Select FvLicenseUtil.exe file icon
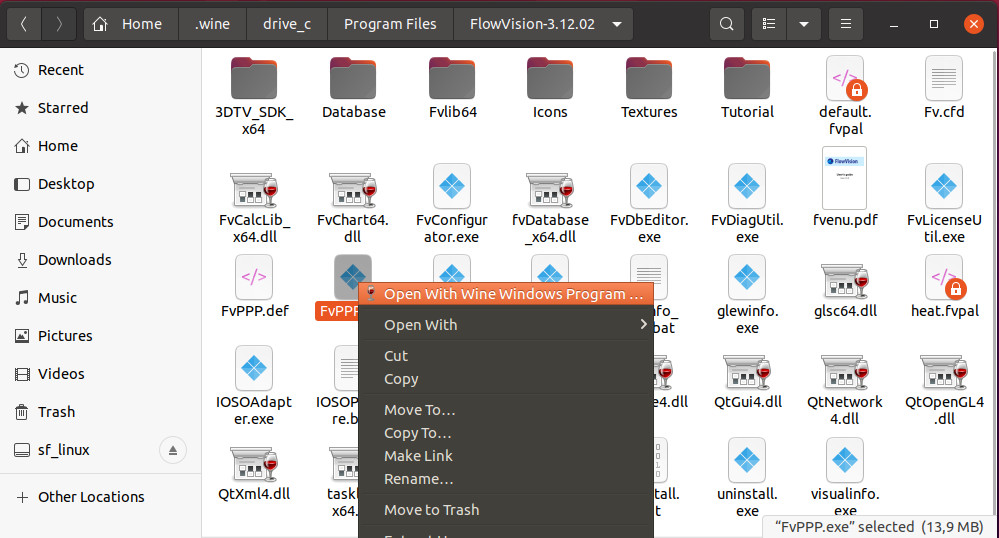The height and width of the screenshot is (538, 999). [x=944, y=186]
